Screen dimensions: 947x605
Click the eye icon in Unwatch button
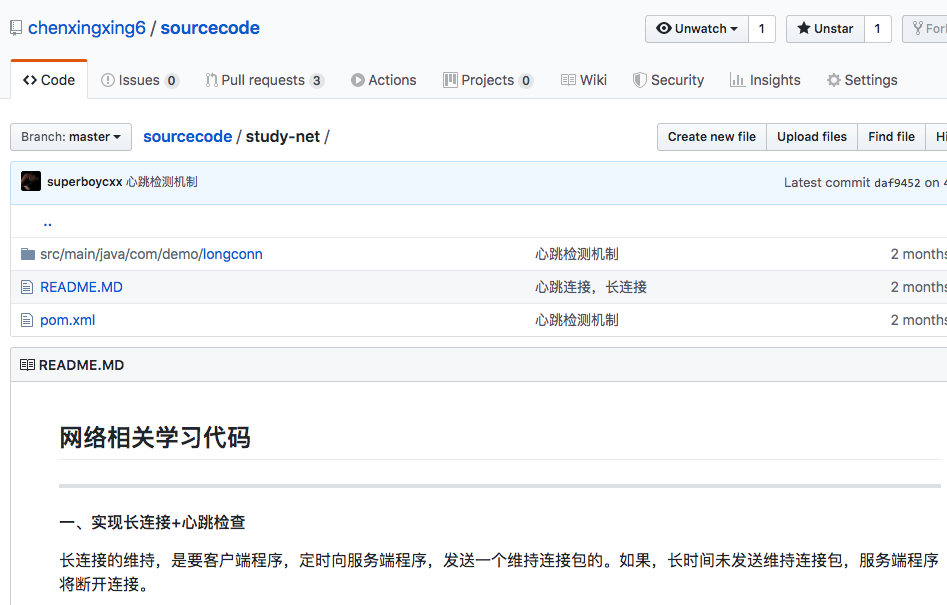(x=664, y=28)
